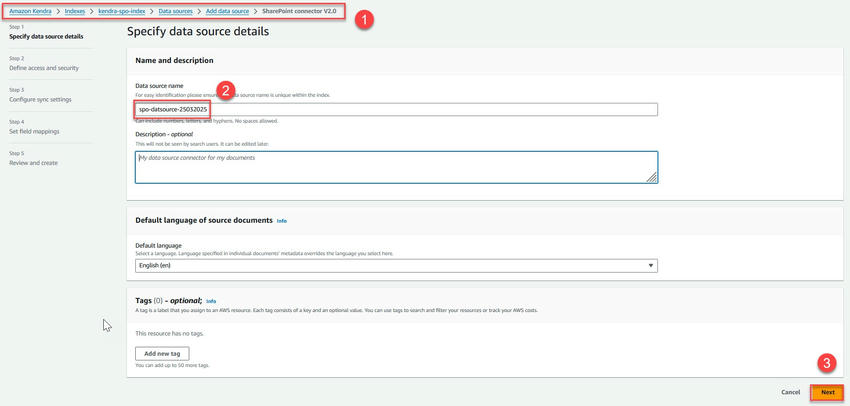Click the Default language dropdown arrow

651,266
